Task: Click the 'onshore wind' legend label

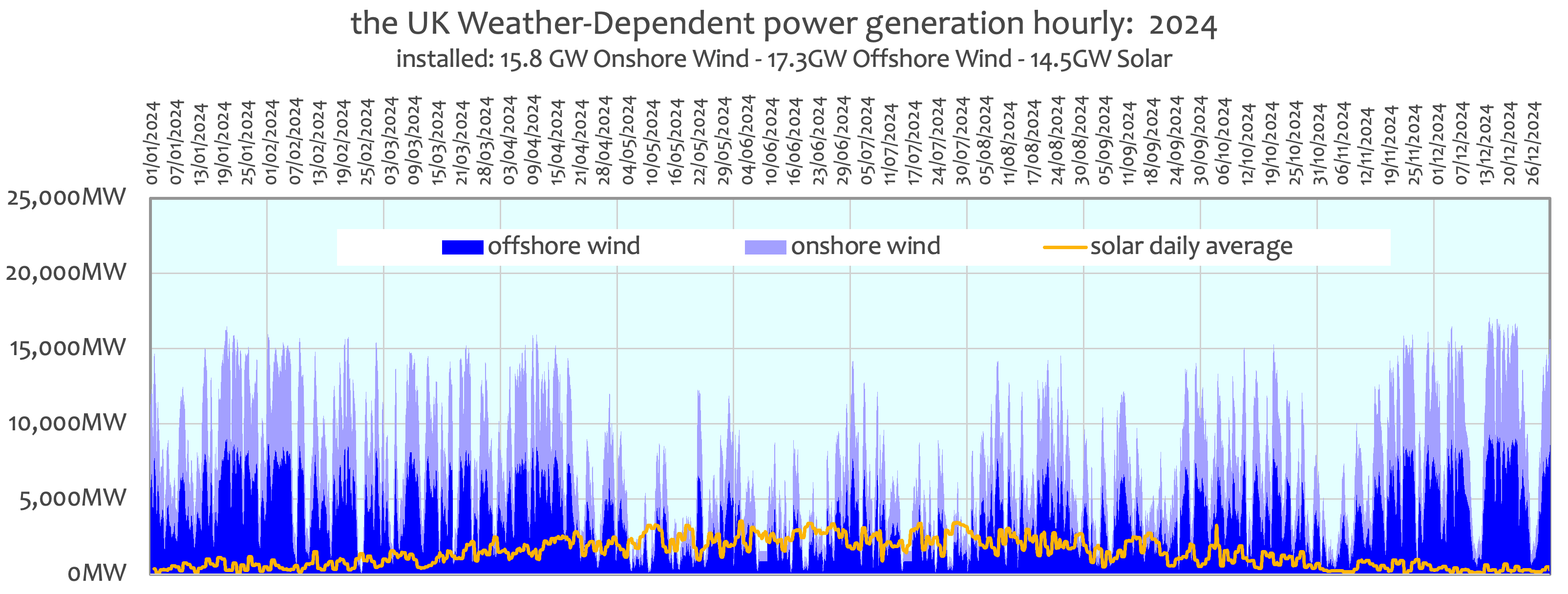Action: coord(866,246)
